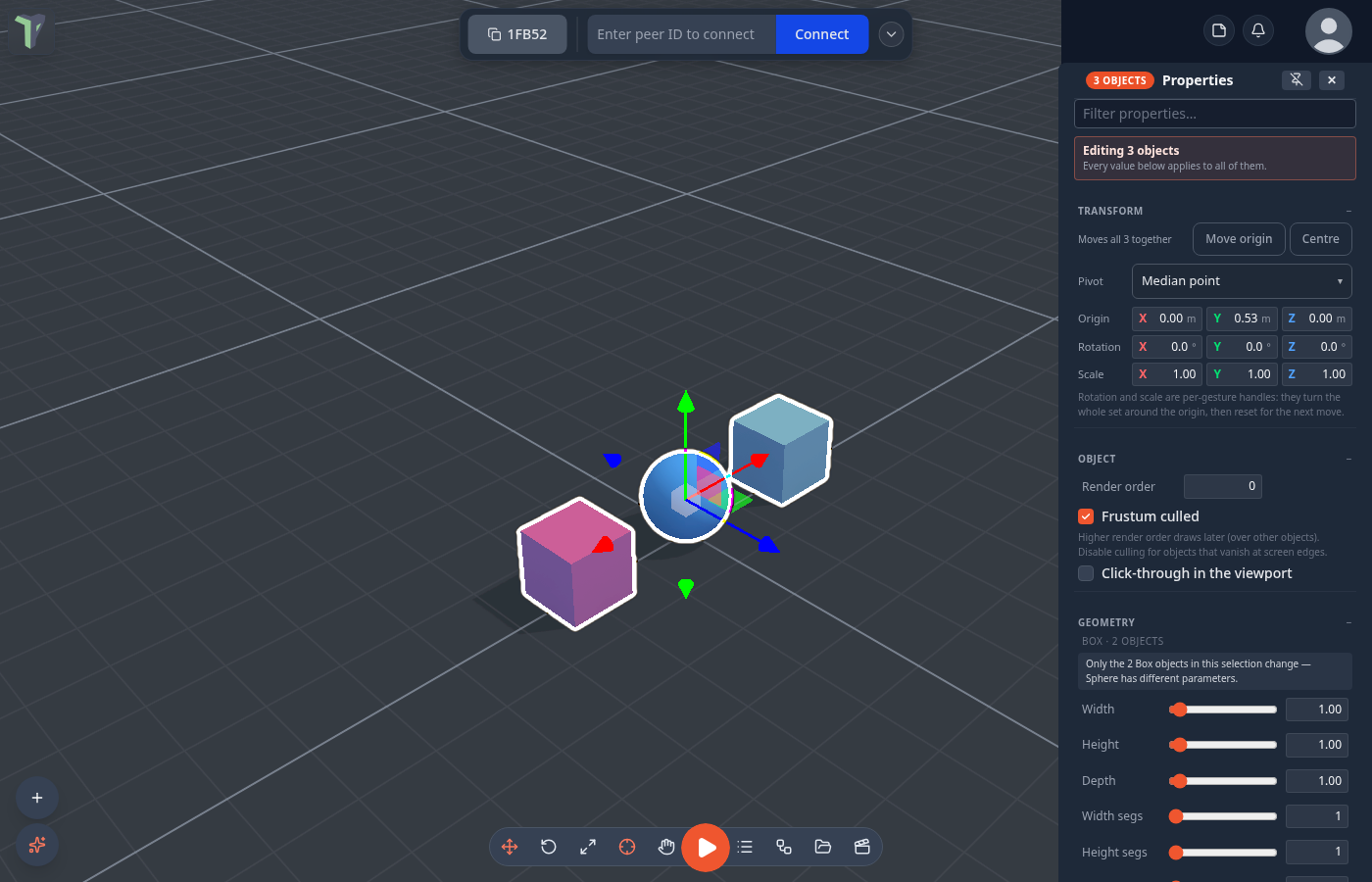This screenshot has width=1372, height=882.
Task: Select the Scale tool with diagonal arrows
Action: tap(588, 847)
